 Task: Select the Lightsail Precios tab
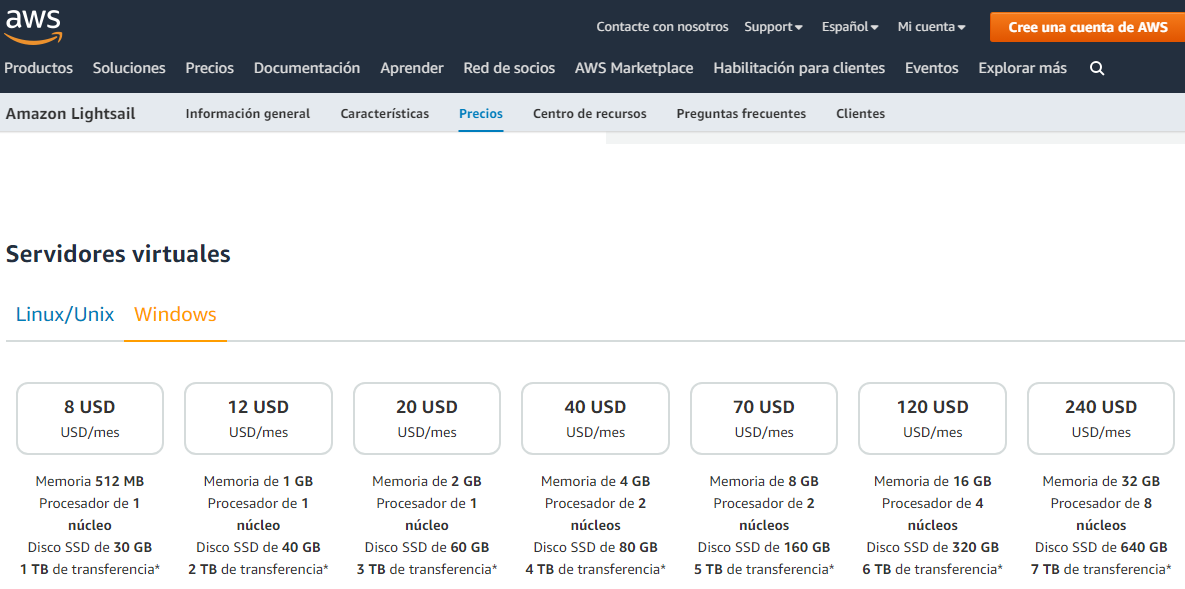481,114
